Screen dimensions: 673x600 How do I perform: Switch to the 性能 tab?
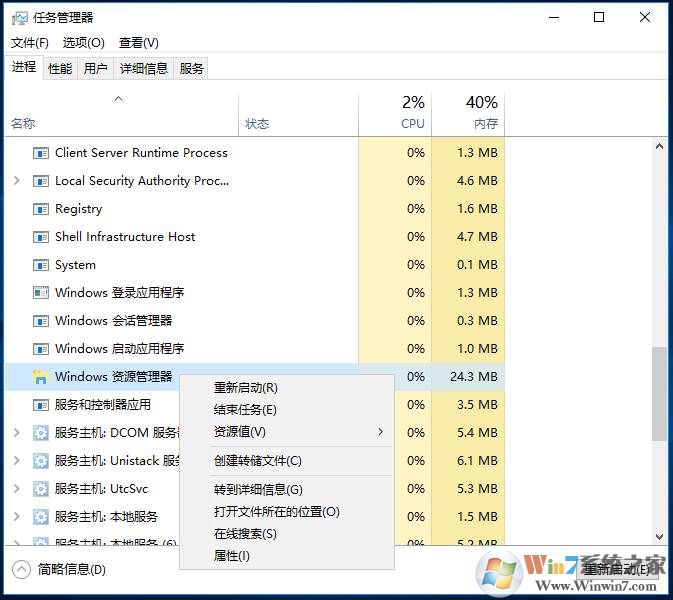click(60, 68)
